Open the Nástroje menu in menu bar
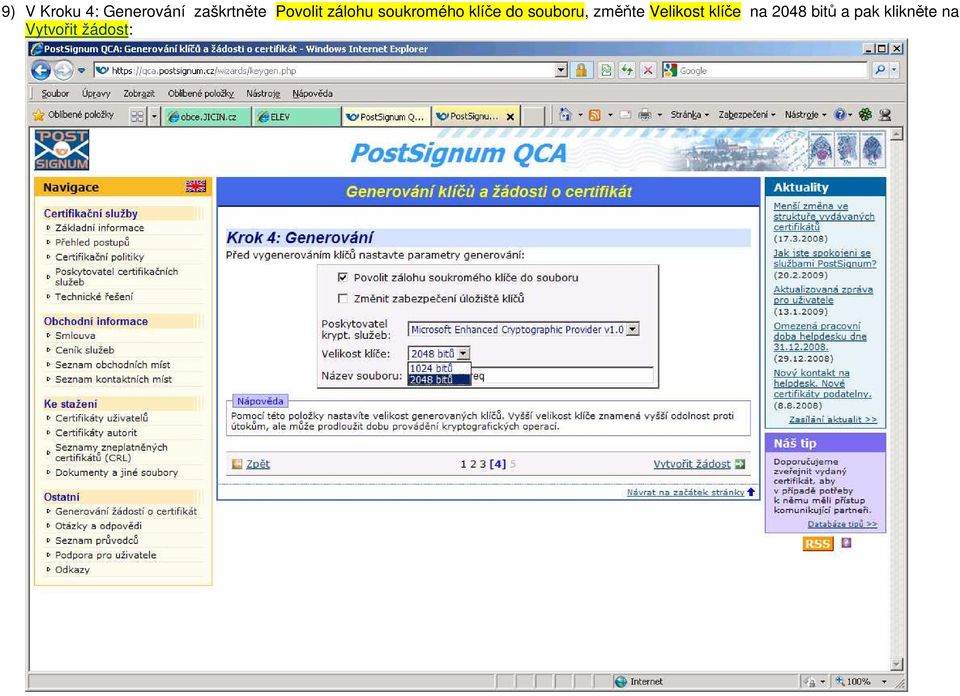Image resolution: width=960 pixels, height=696 pixels. tap(263, 94)
